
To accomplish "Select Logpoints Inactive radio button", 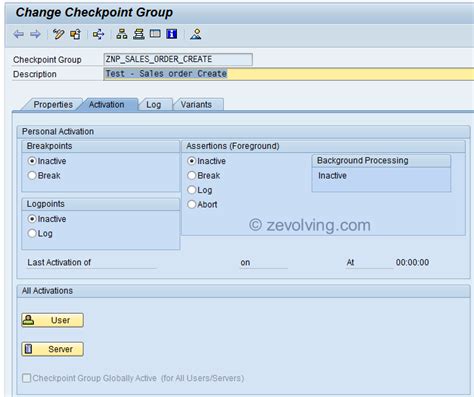I will [32, 219].
